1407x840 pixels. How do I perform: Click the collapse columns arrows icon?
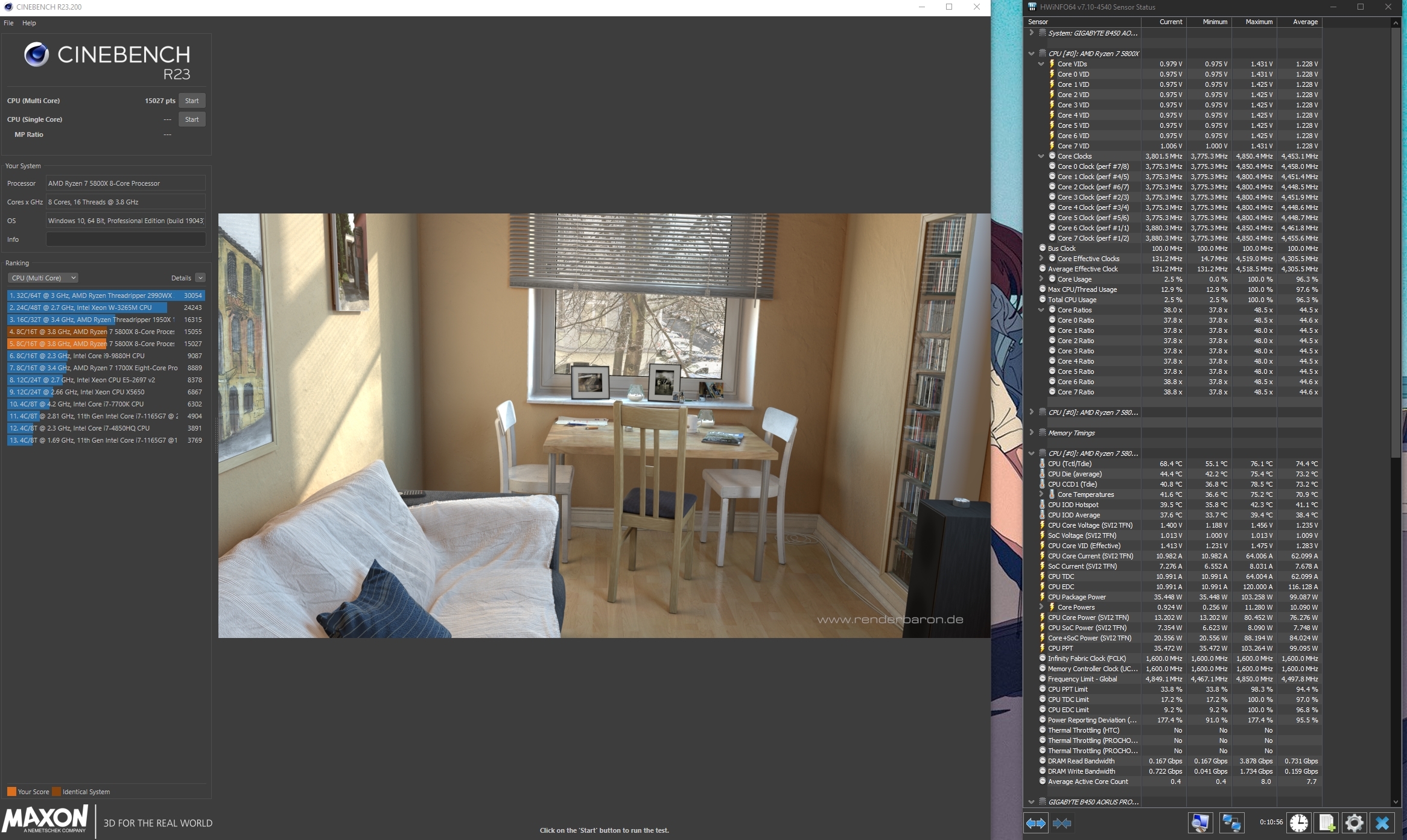[1062, 823]
